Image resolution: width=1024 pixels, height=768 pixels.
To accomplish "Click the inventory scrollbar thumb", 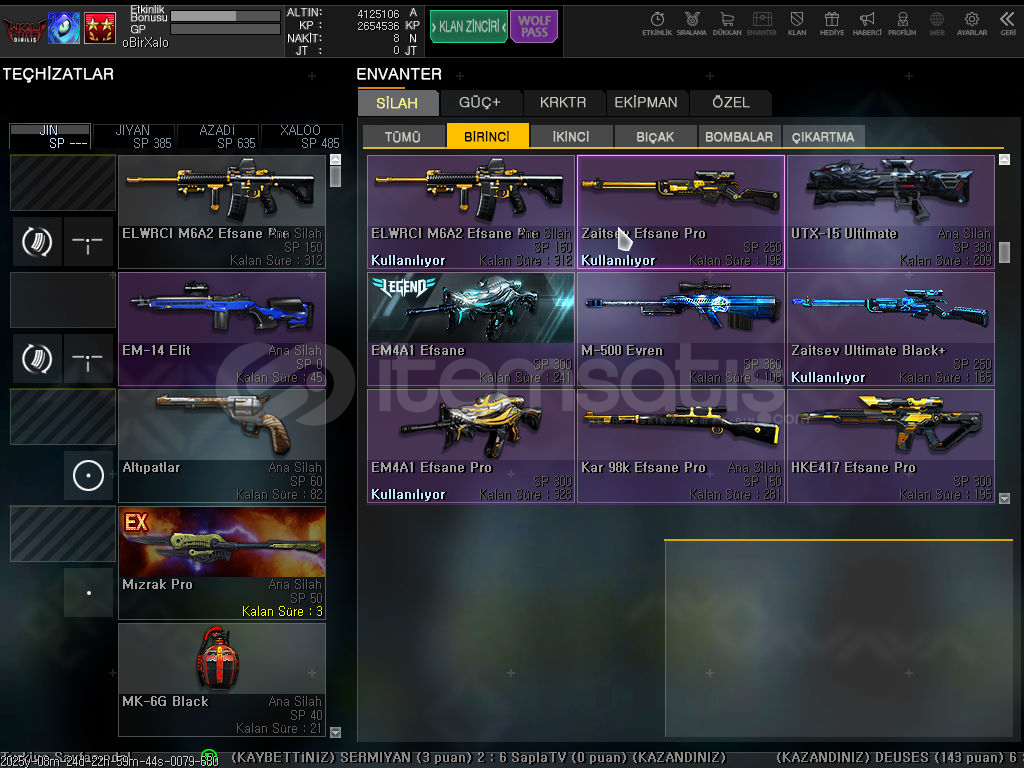I will 1004,252.
